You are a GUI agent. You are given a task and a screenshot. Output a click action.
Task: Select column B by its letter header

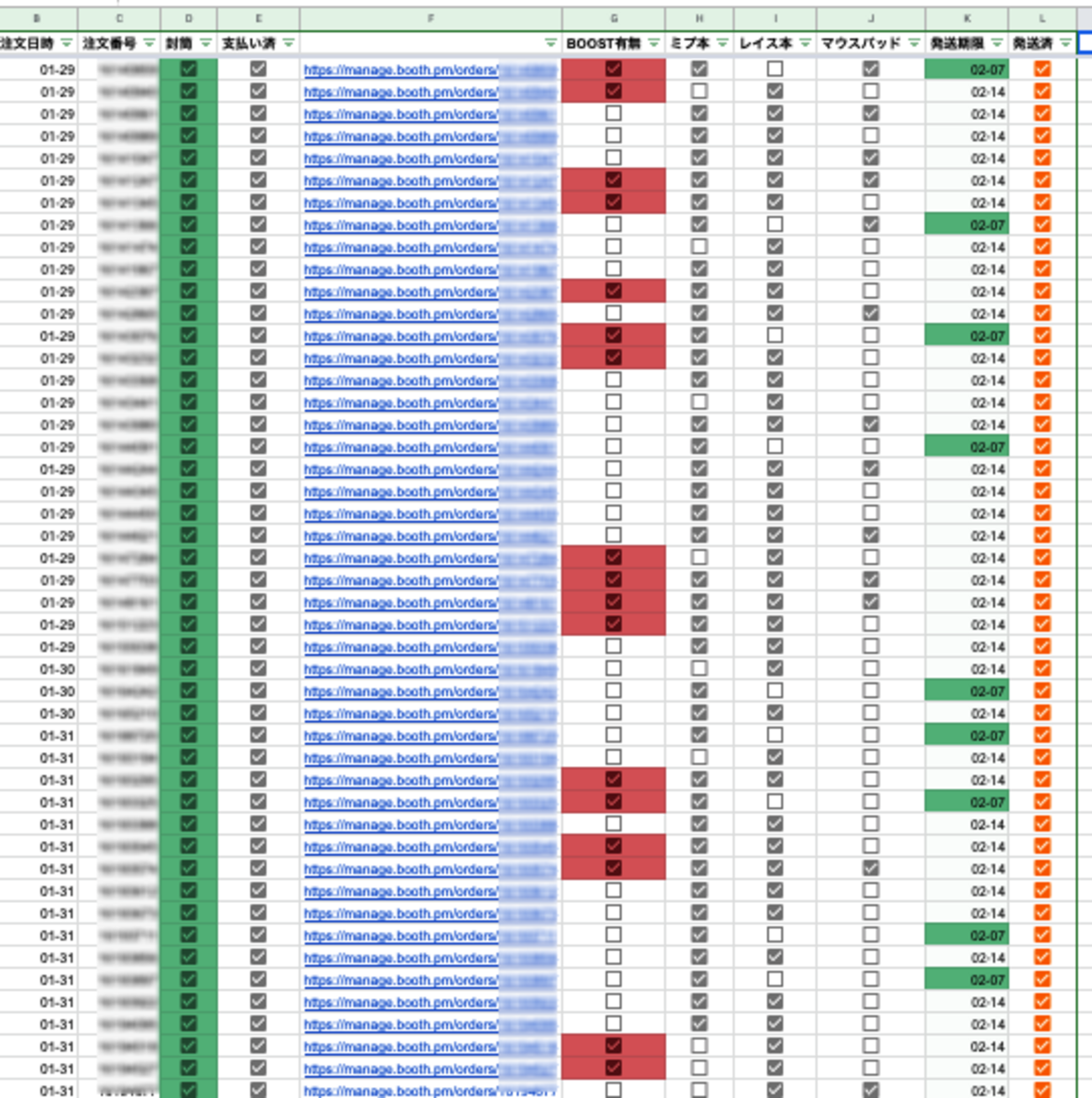pos(38,18)
